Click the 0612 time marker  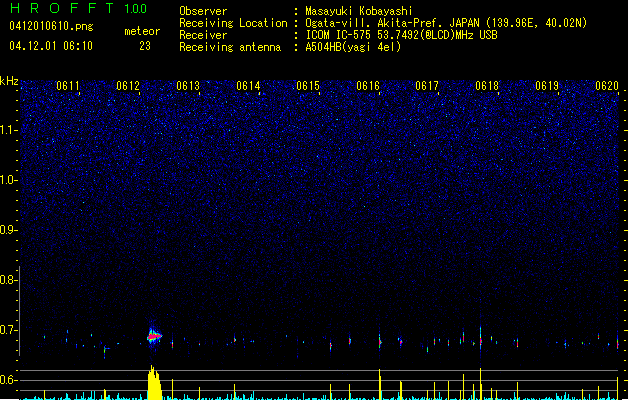coord(128,86)
